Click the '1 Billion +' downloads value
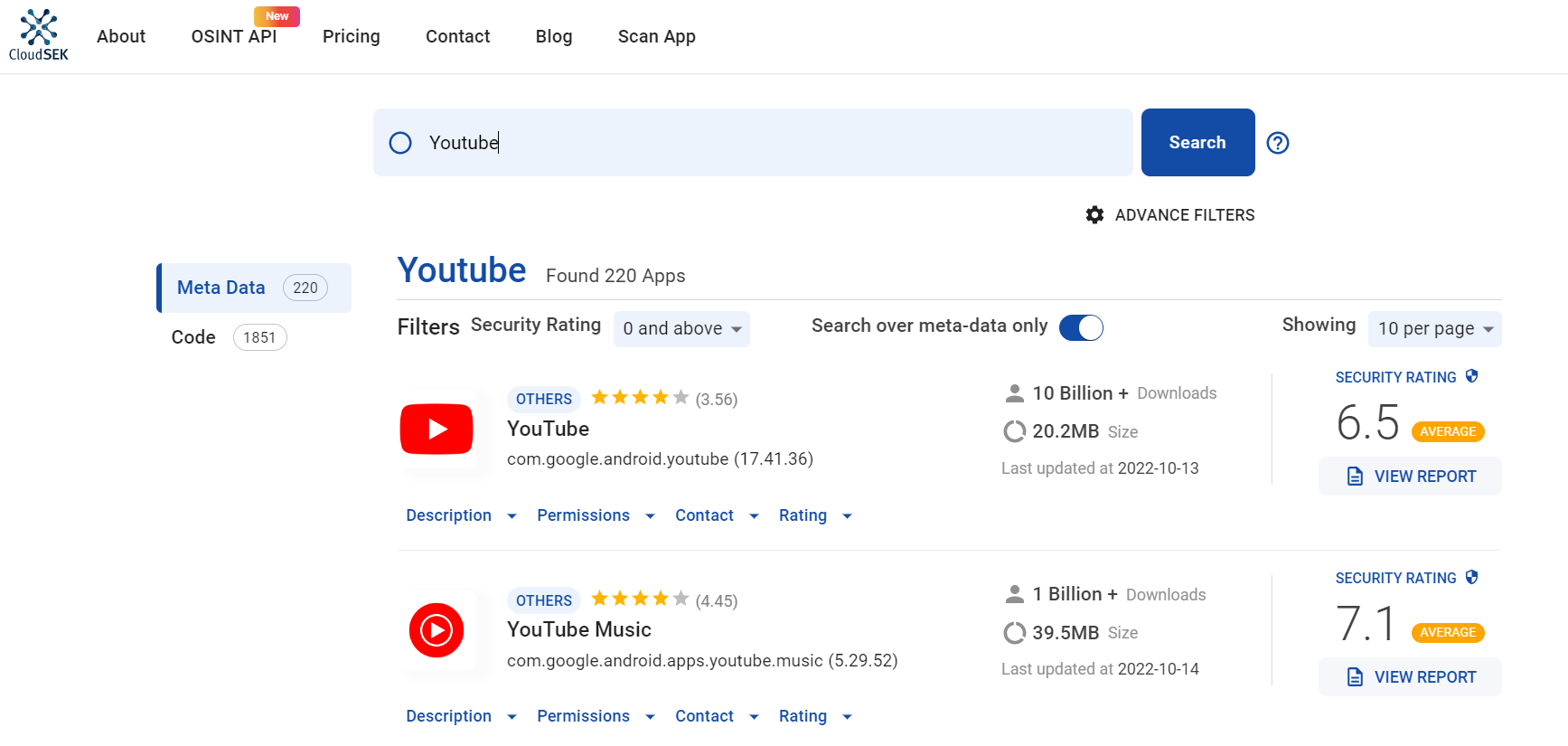 pyautogui.click(x=1075, y=594)
